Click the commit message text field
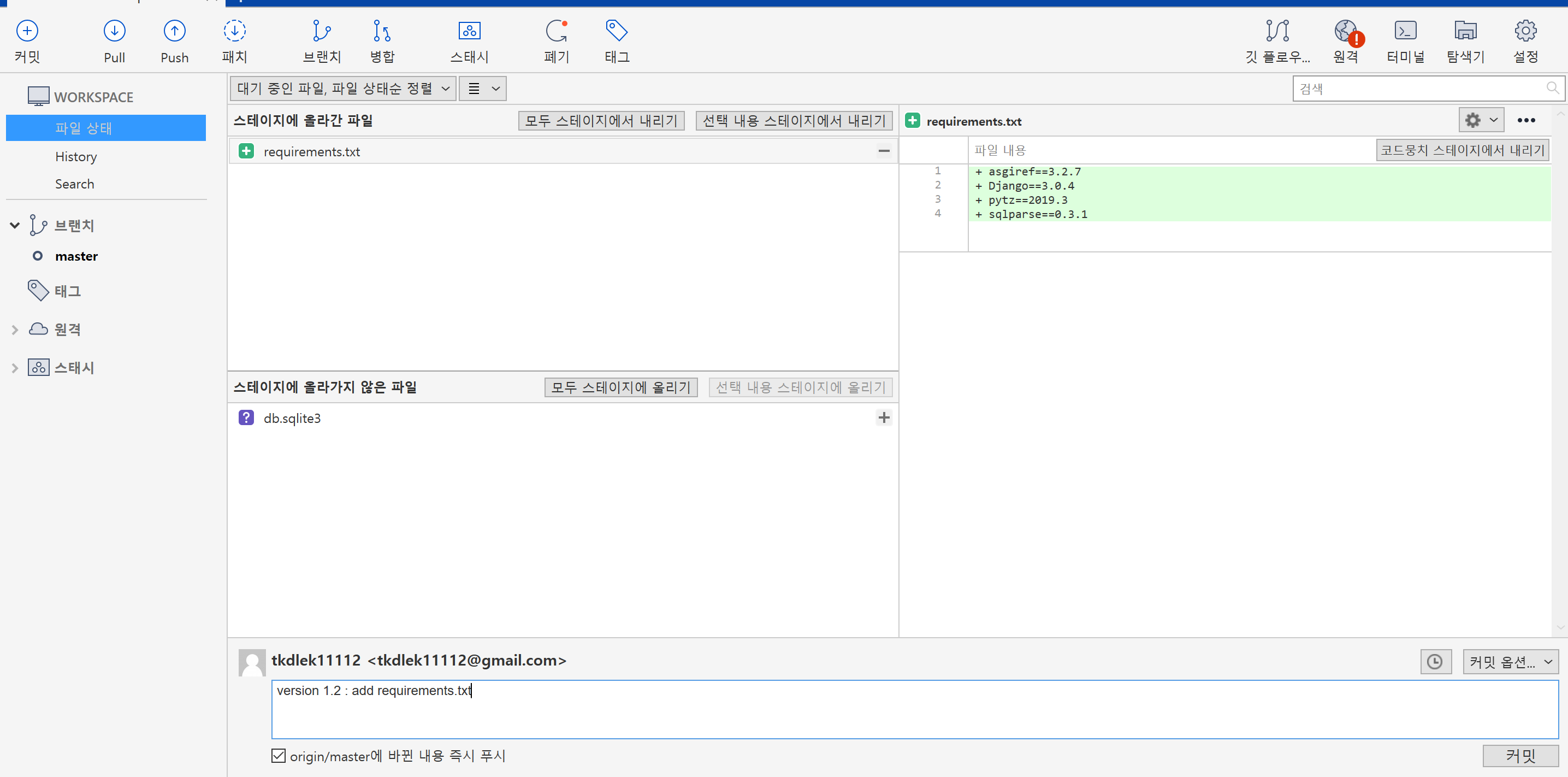 click(913, 709)
